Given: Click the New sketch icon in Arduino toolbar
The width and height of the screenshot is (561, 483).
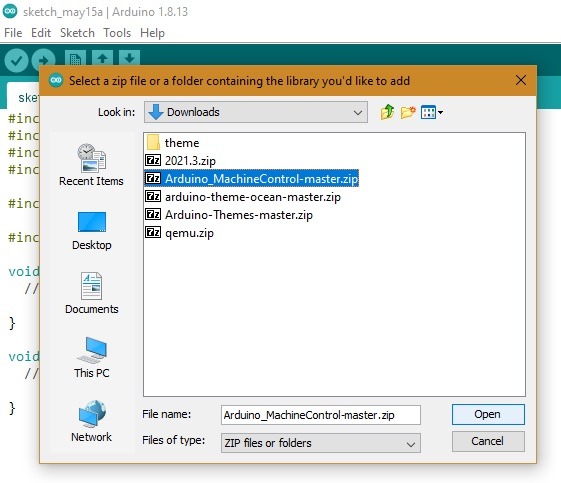Looking at the screenshot, I should coord(75,58).
